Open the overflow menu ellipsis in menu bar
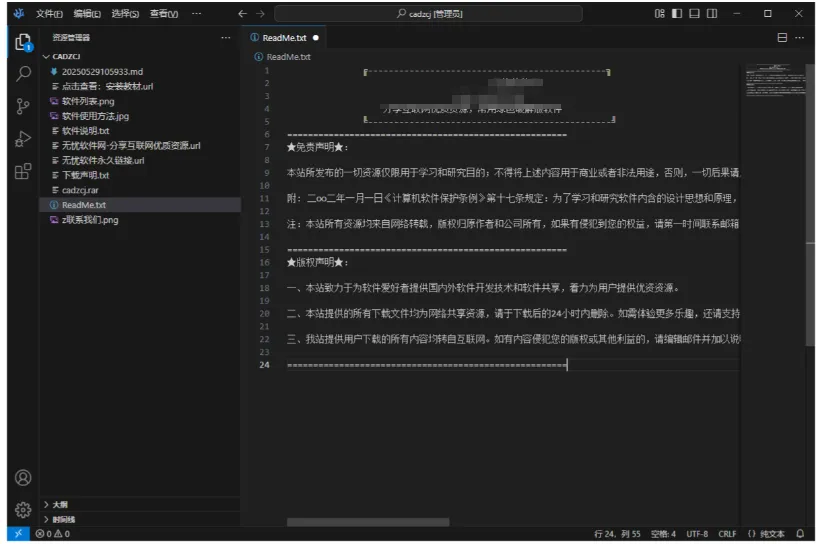 [x=196, y=14]
